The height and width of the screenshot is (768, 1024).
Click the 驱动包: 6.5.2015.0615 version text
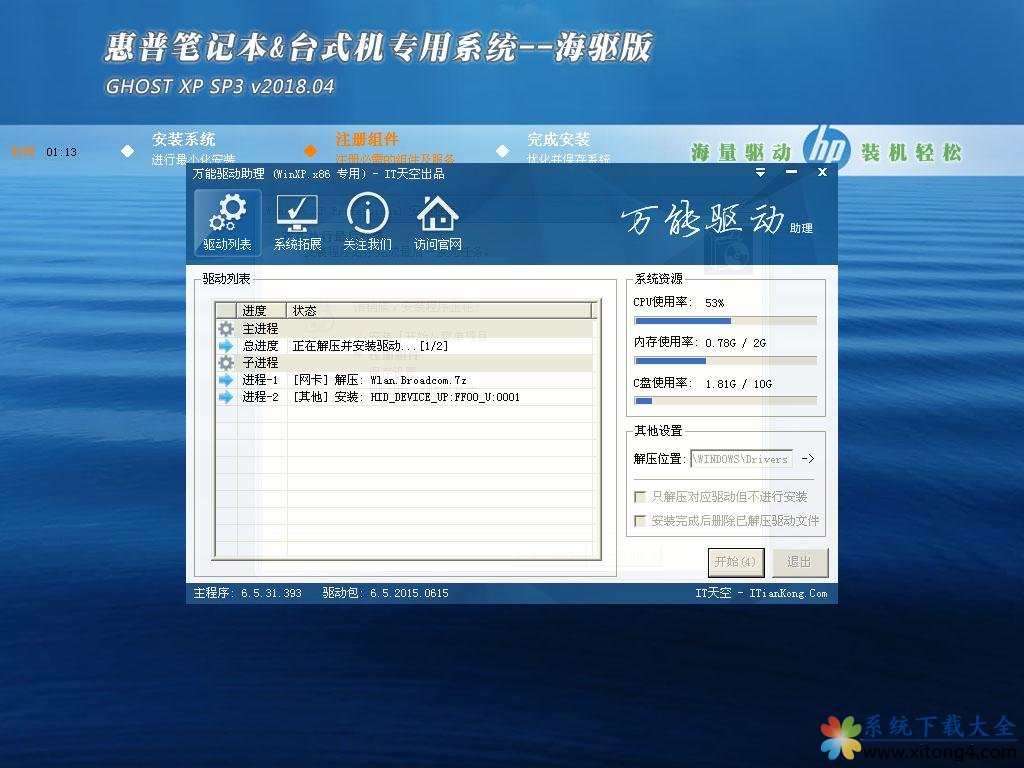pyautogui.click(x=385, y=593)
